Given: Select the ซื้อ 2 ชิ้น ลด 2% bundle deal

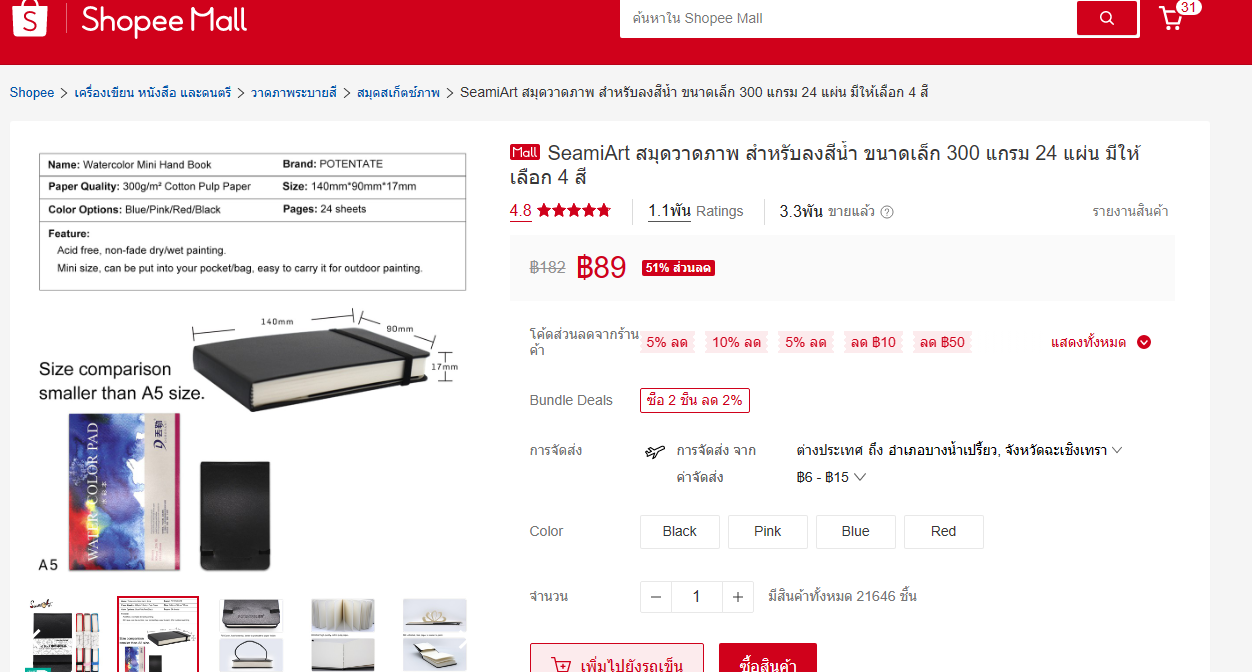Looking at the screenshot, I should click(695, 400).
